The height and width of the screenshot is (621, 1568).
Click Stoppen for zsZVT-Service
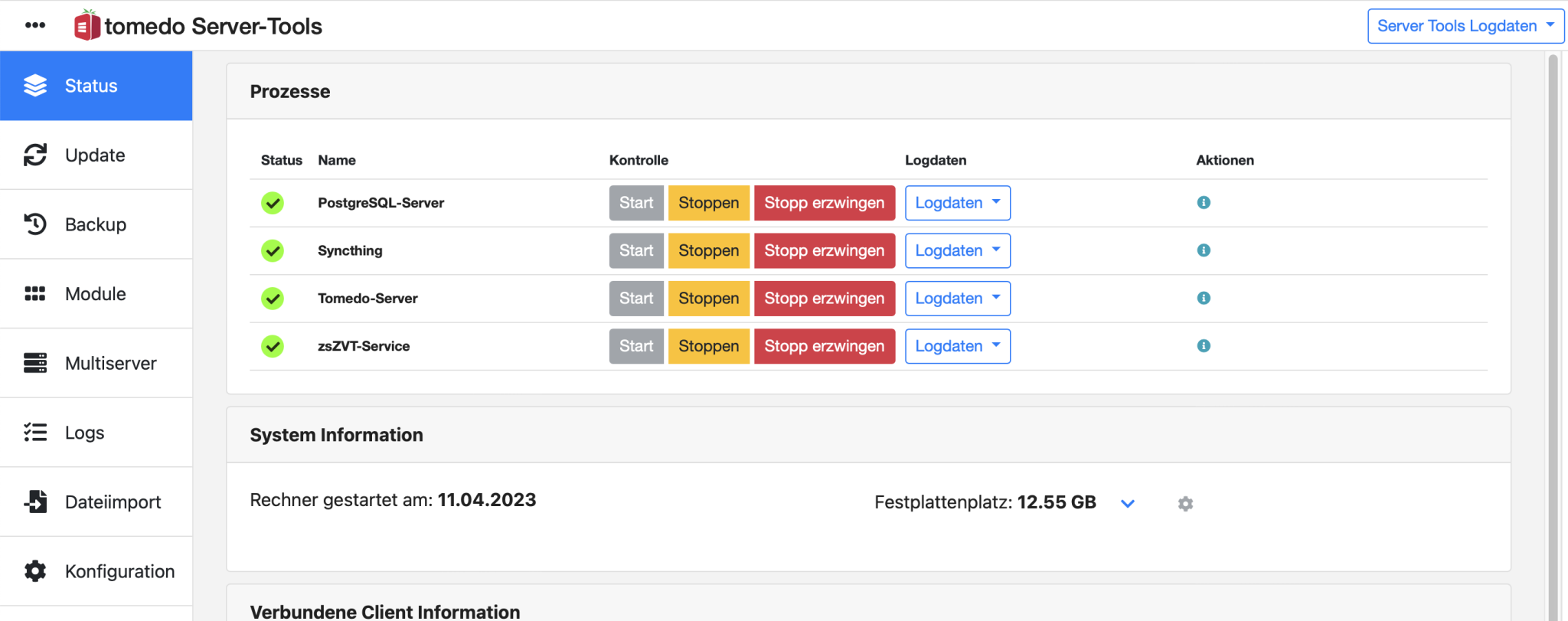pos(709,346)
